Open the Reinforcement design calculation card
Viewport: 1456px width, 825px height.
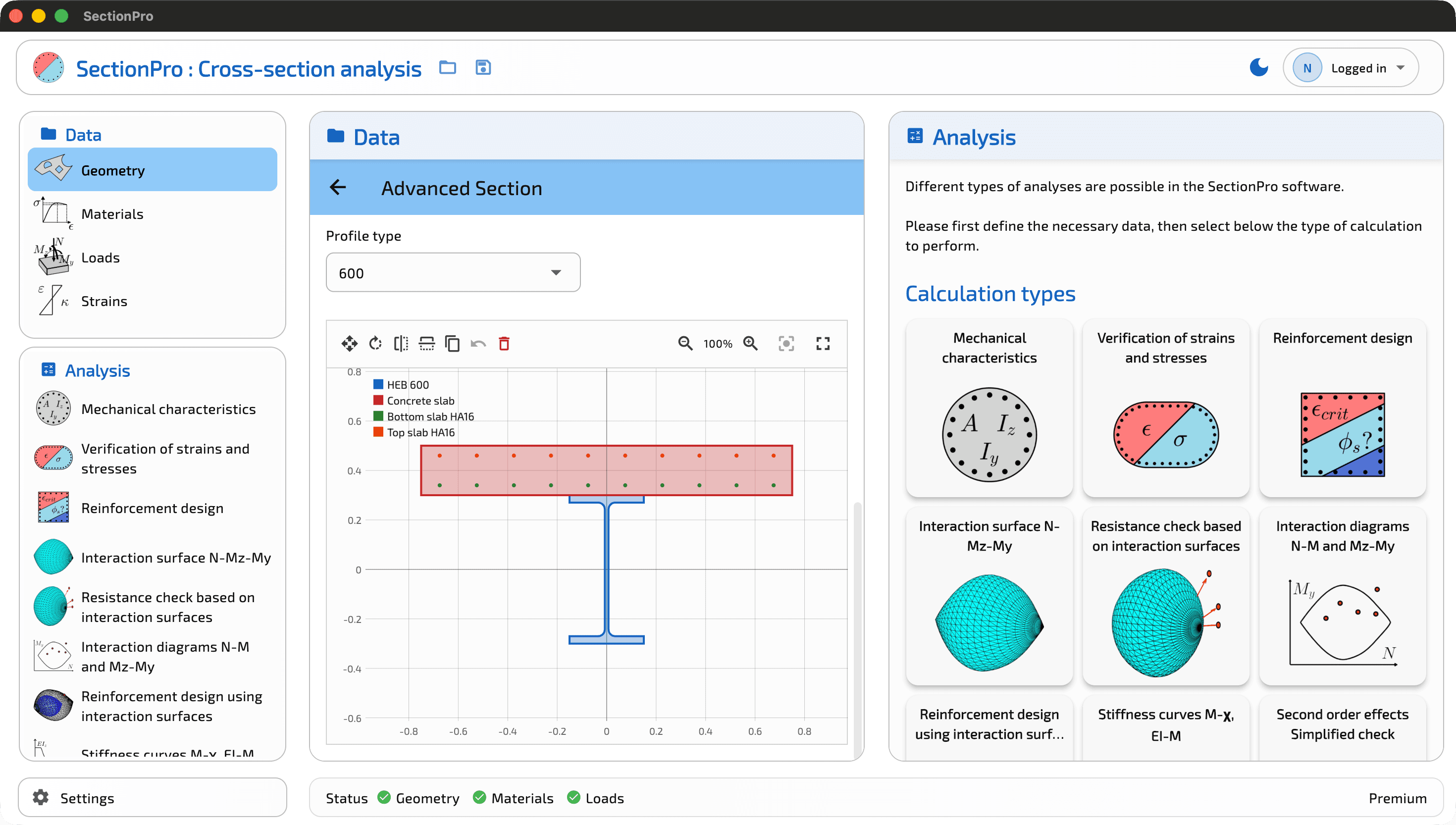(x=1343, y=408)
